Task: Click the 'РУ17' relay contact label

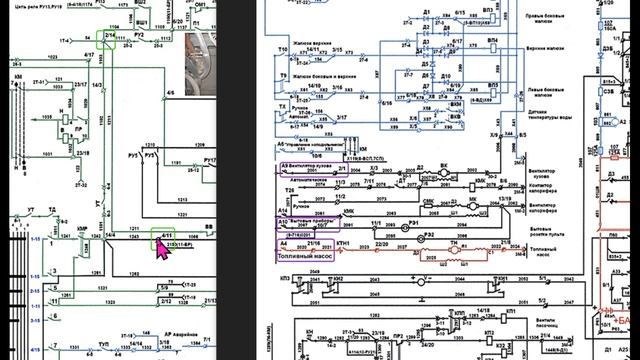Action: tap(210, 160)
